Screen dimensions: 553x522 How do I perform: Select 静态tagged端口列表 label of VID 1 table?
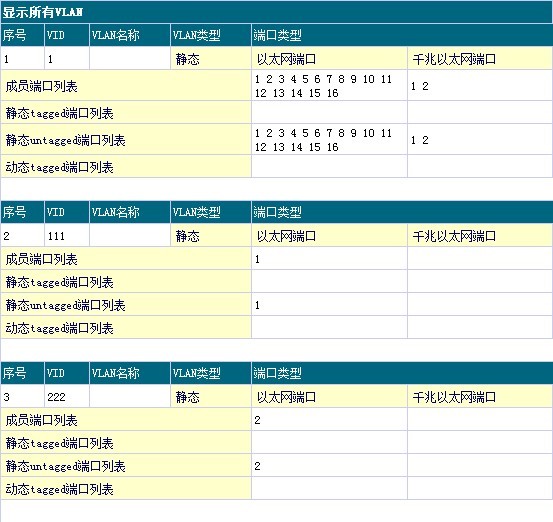click(x=59, y=113)
